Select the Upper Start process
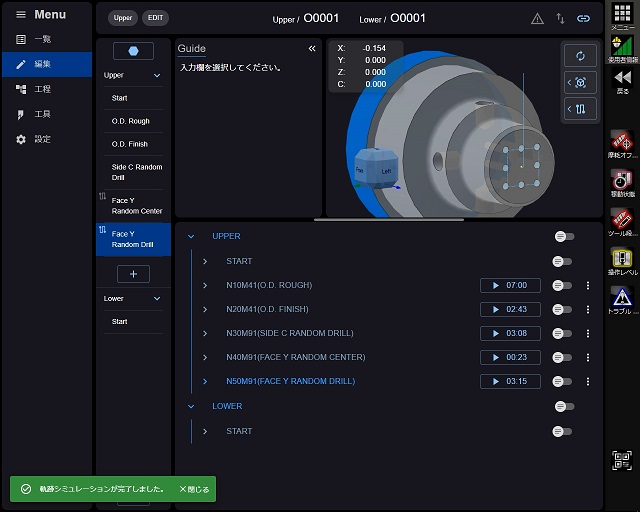Screen dimensions: 640x512 point(133,98)
